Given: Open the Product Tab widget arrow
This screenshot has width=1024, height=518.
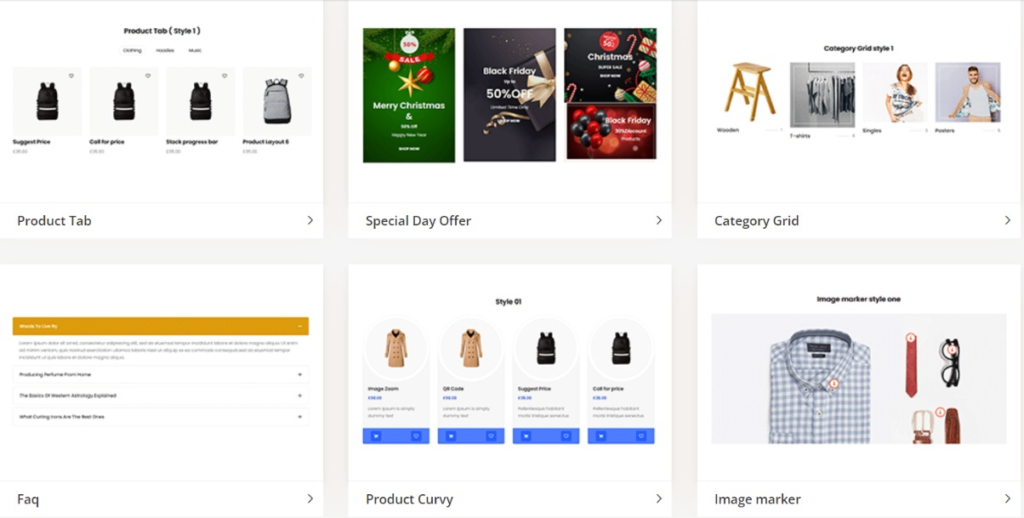Looking at the screenshot, I should point(310,220).
